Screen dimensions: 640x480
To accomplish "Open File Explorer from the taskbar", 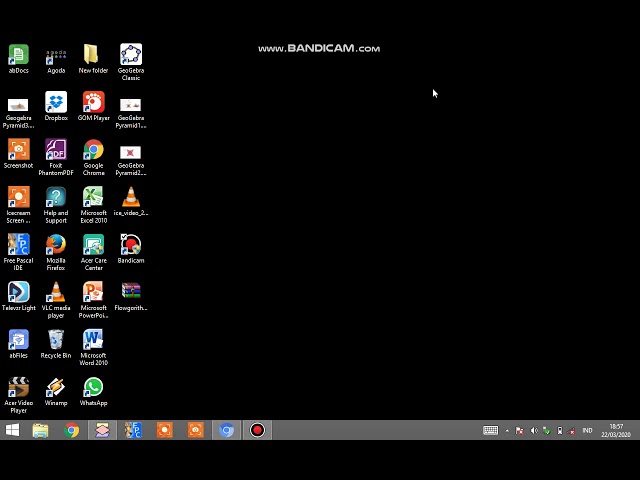I will pos(40,430).
